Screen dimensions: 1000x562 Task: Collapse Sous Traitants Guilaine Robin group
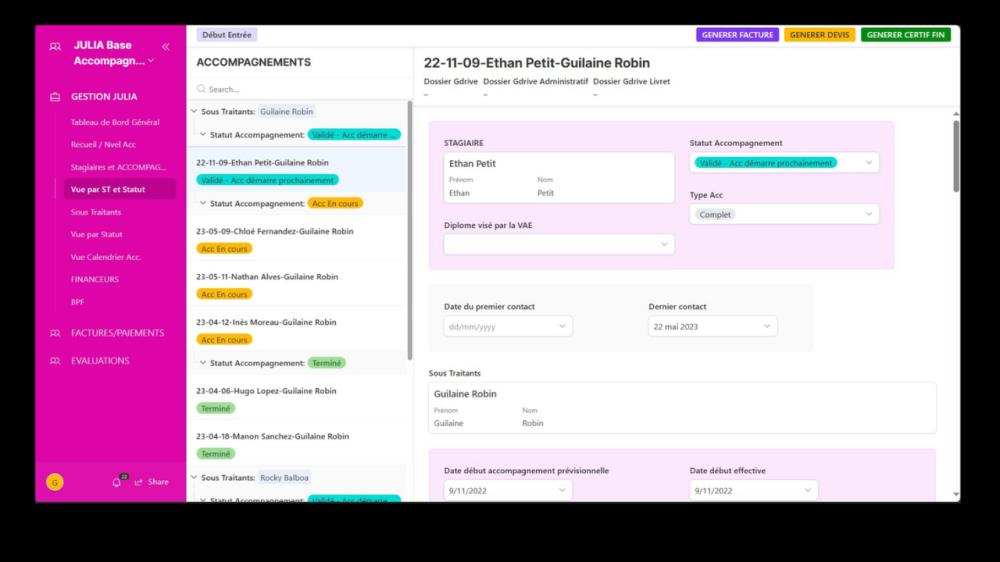pos(194,112)
